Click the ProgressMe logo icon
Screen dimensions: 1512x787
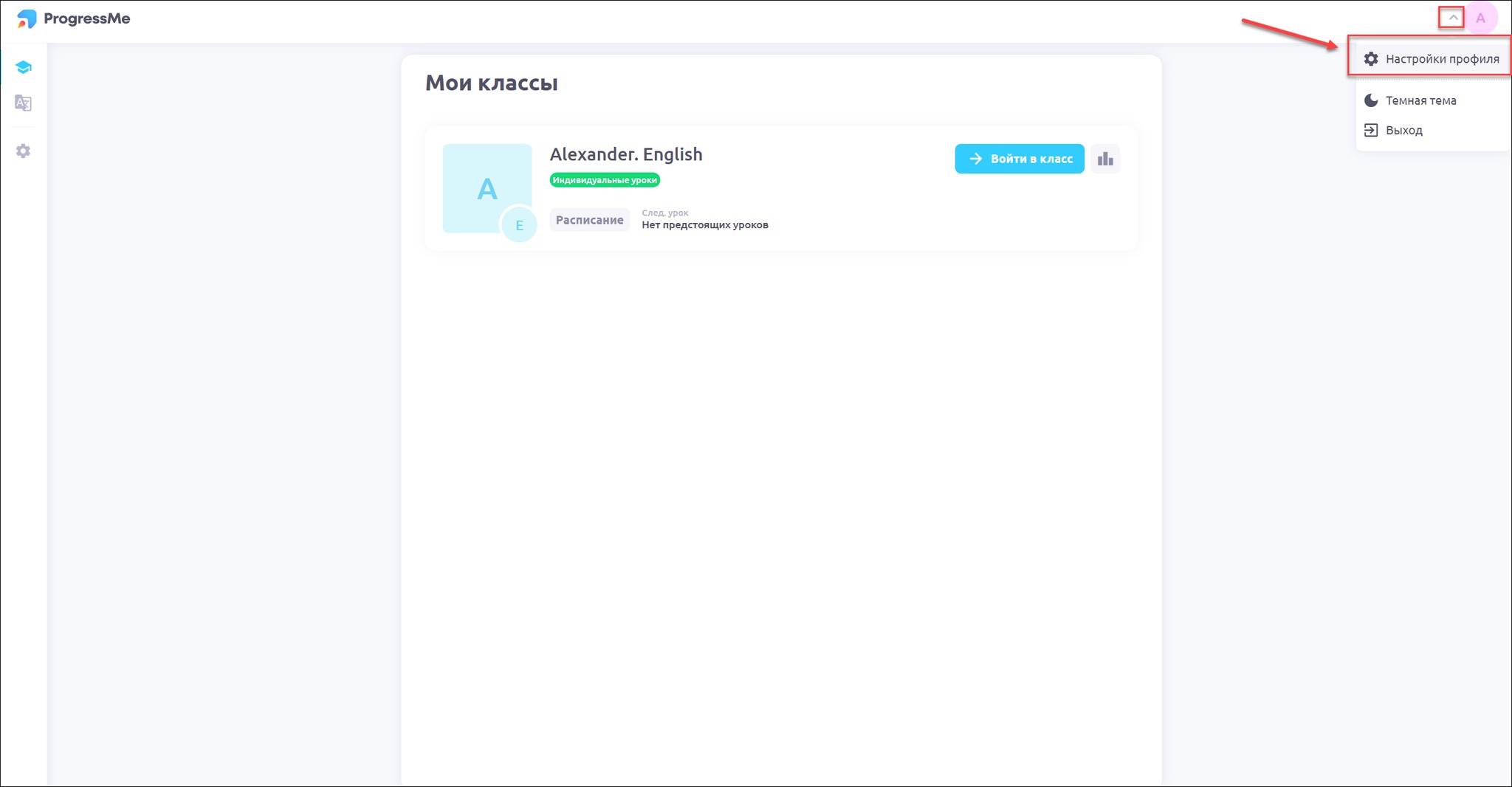[x=27, y=18]
